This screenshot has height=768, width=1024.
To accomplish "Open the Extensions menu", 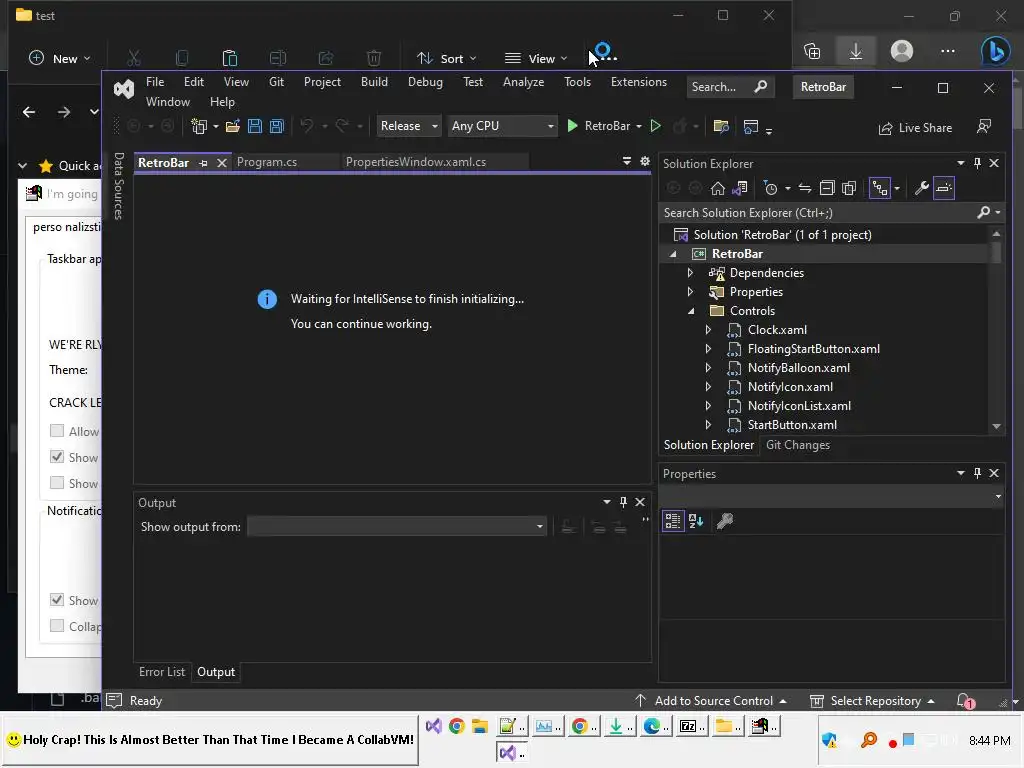I will [639, 82].
